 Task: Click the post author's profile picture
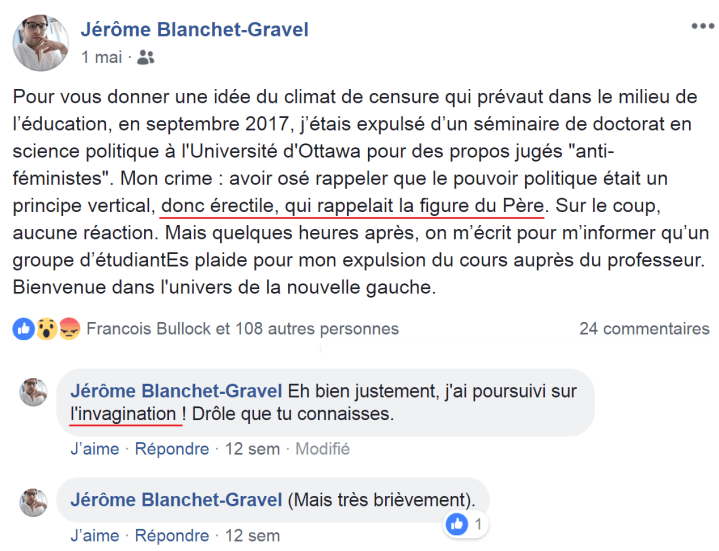40,41
